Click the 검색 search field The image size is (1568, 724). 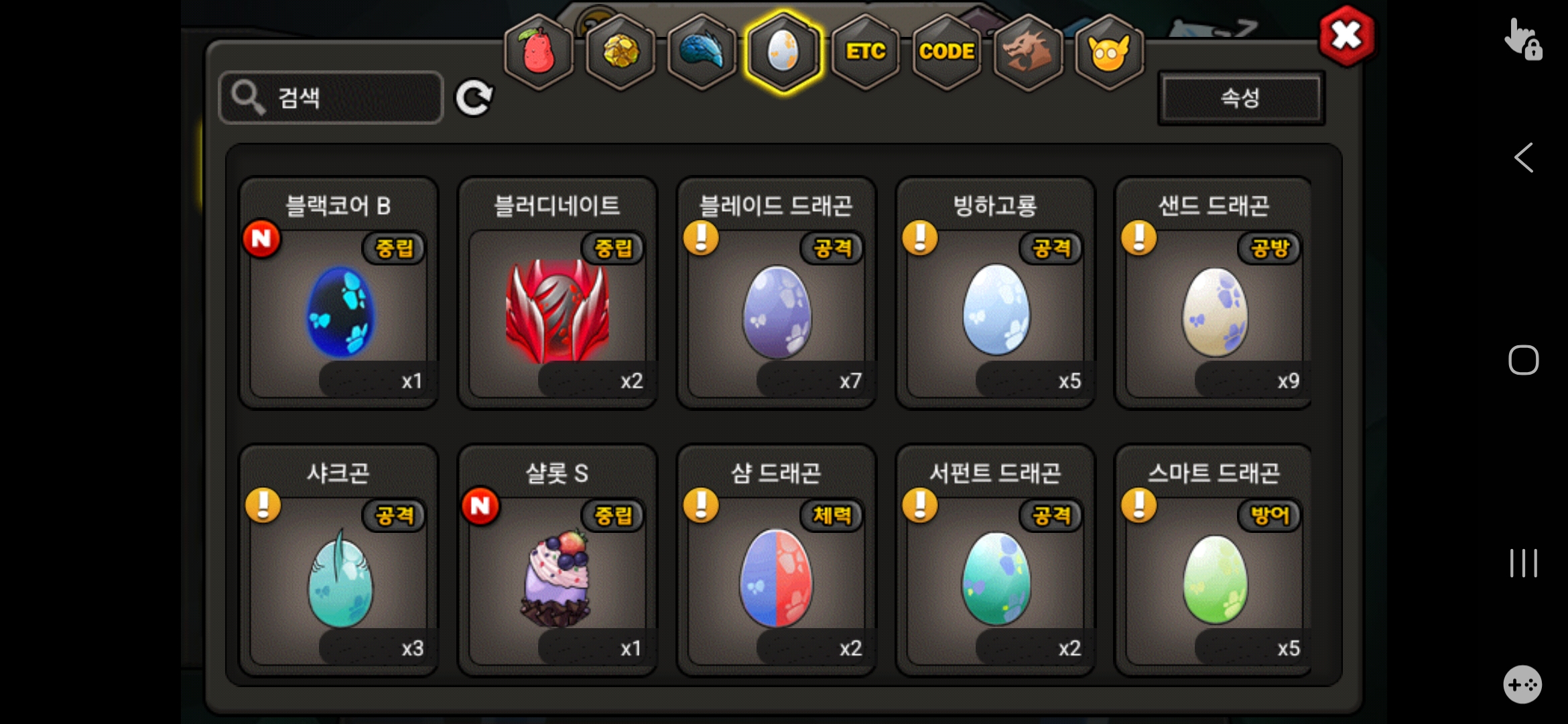pos(331,98)
